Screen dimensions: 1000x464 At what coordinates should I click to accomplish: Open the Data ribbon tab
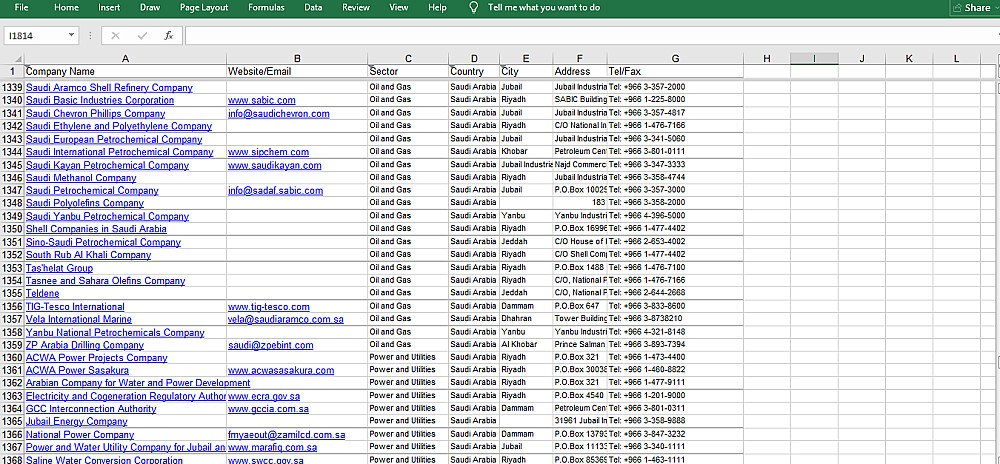(313, 8)
